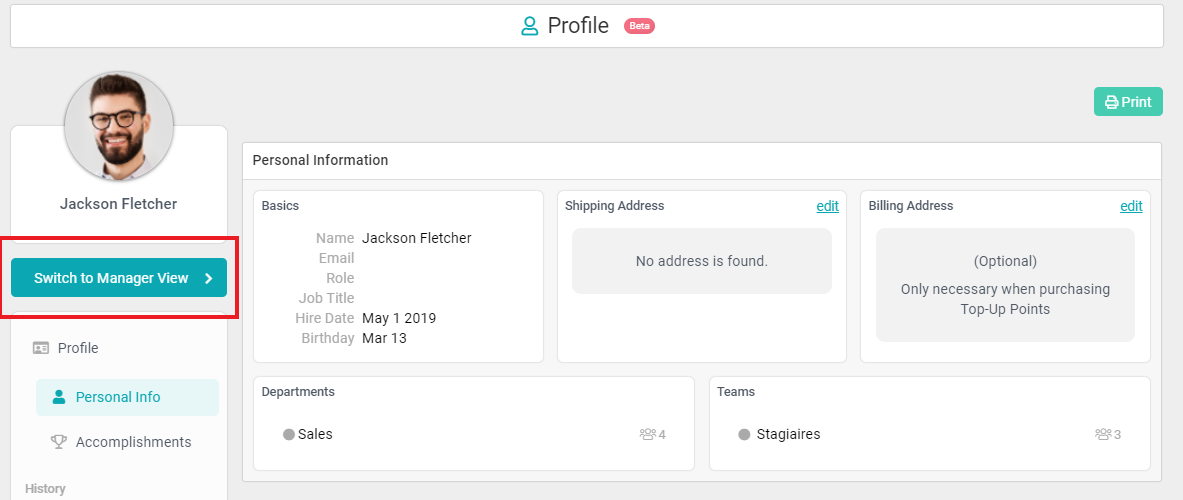
Task: Edit the Shipping Address
Action: (x=827, y=206)
